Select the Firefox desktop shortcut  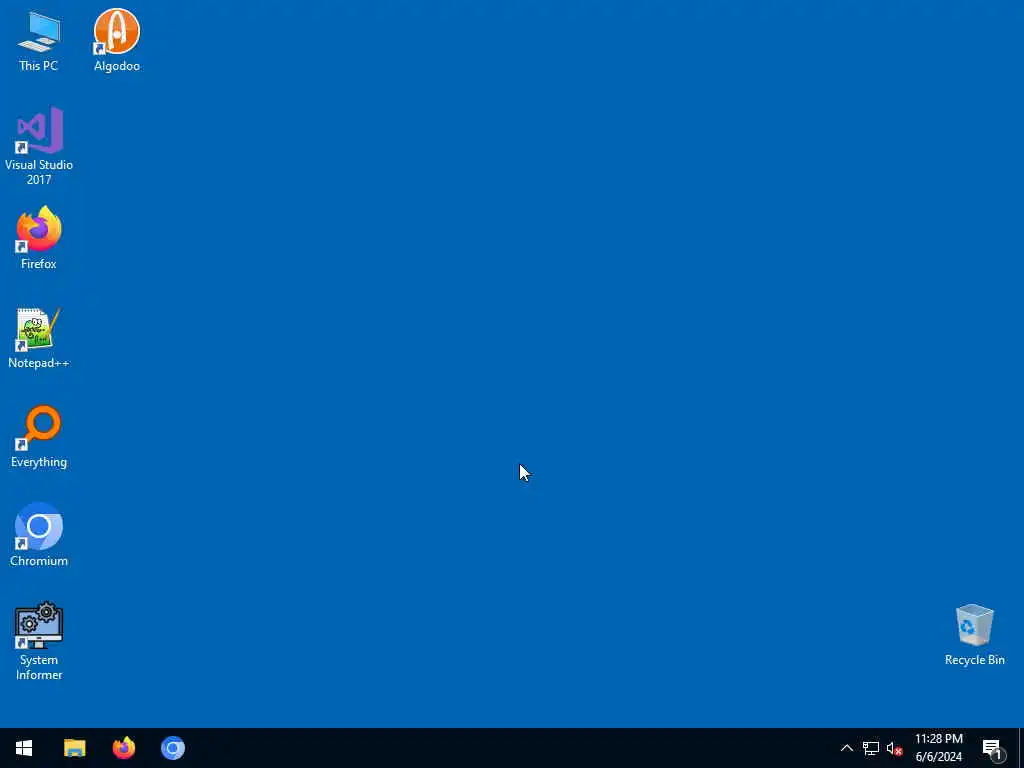click(x=39, y=238)
